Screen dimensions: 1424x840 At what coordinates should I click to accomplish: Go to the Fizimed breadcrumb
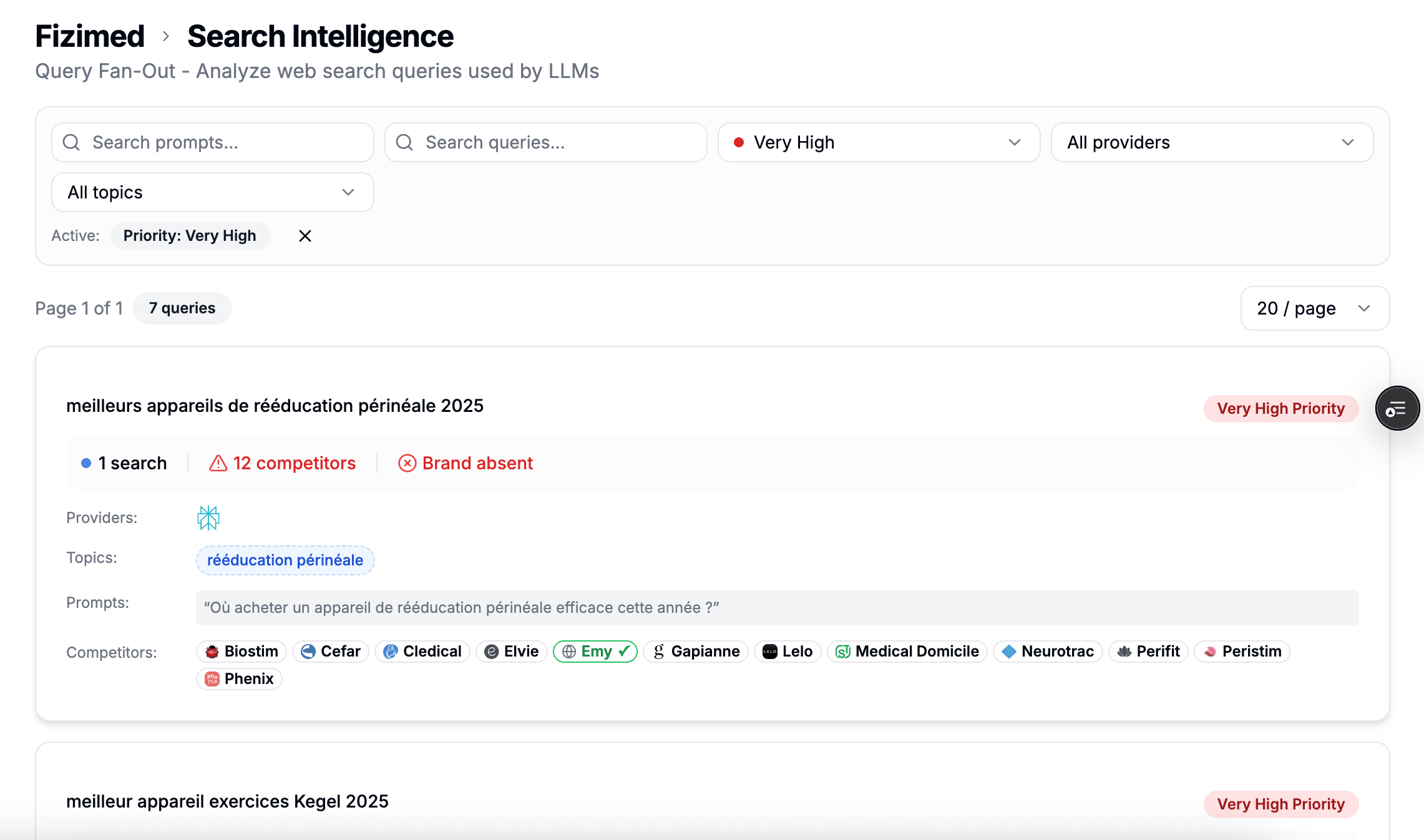point(90,36)
